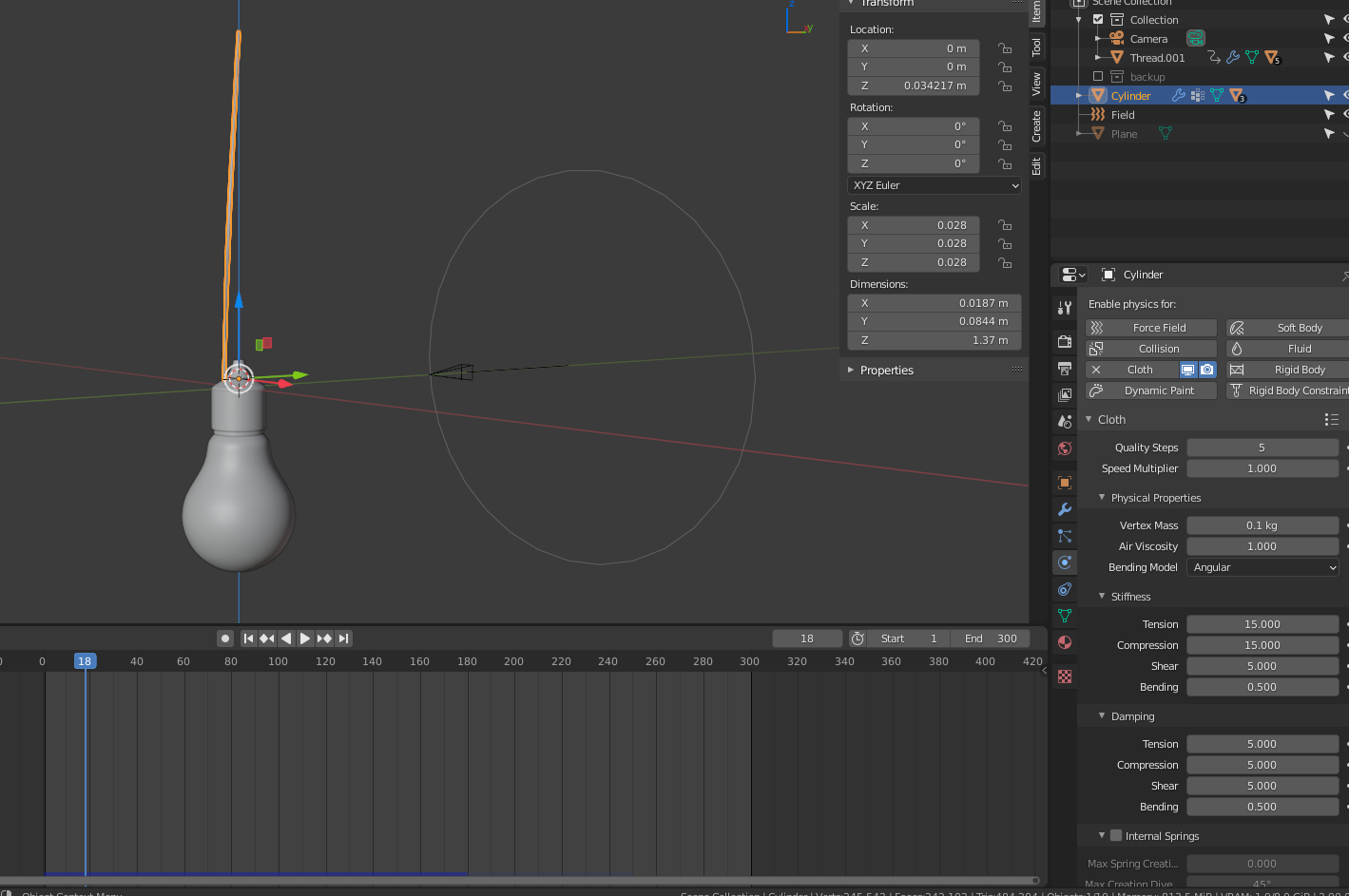This screenshot has width=1349, height=896.
Task: Click the Field force field icon in outliner
Action: 1098,114
